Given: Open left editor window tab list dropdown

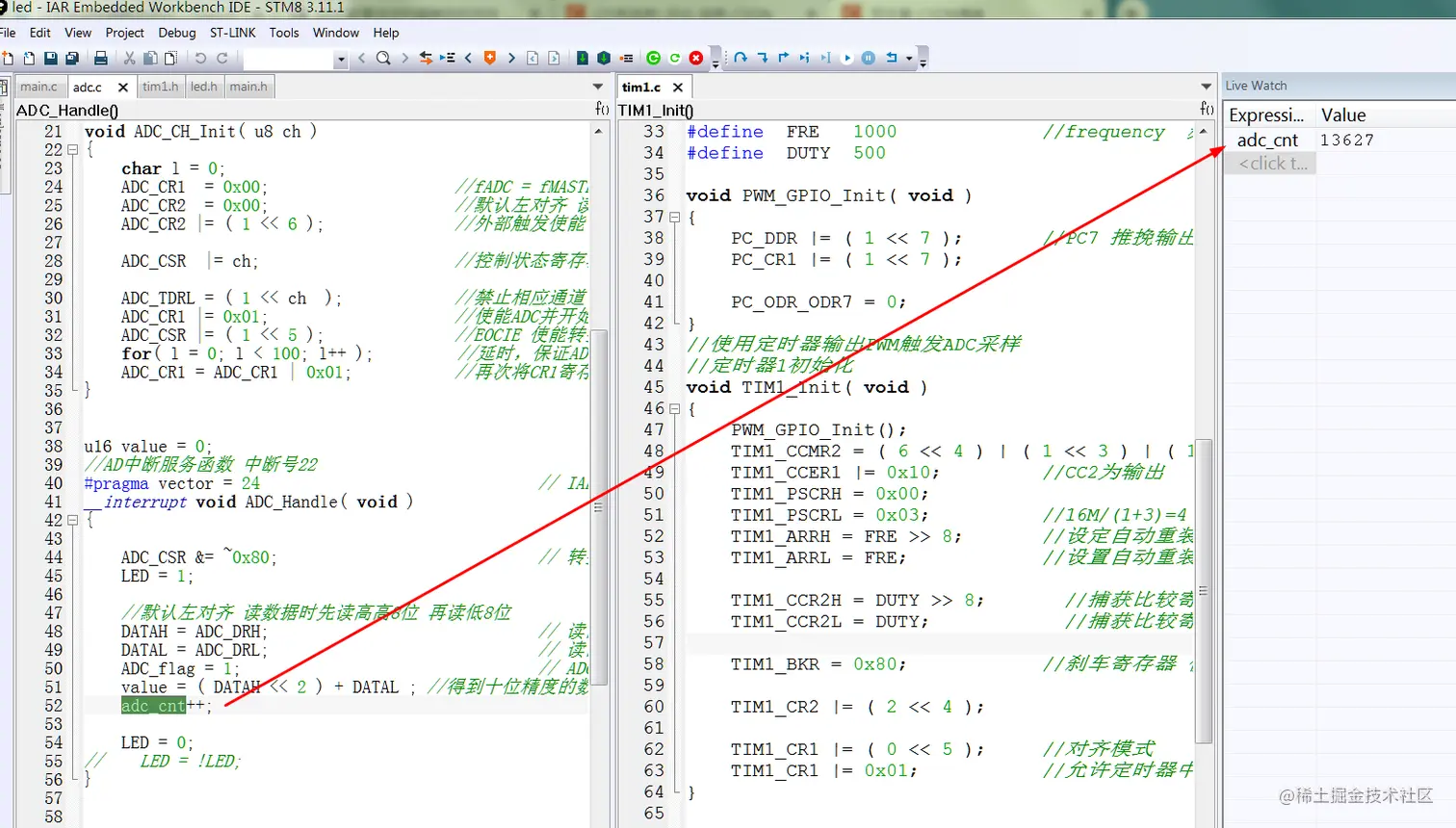Looking at the screenshot, I should point(598,87).
